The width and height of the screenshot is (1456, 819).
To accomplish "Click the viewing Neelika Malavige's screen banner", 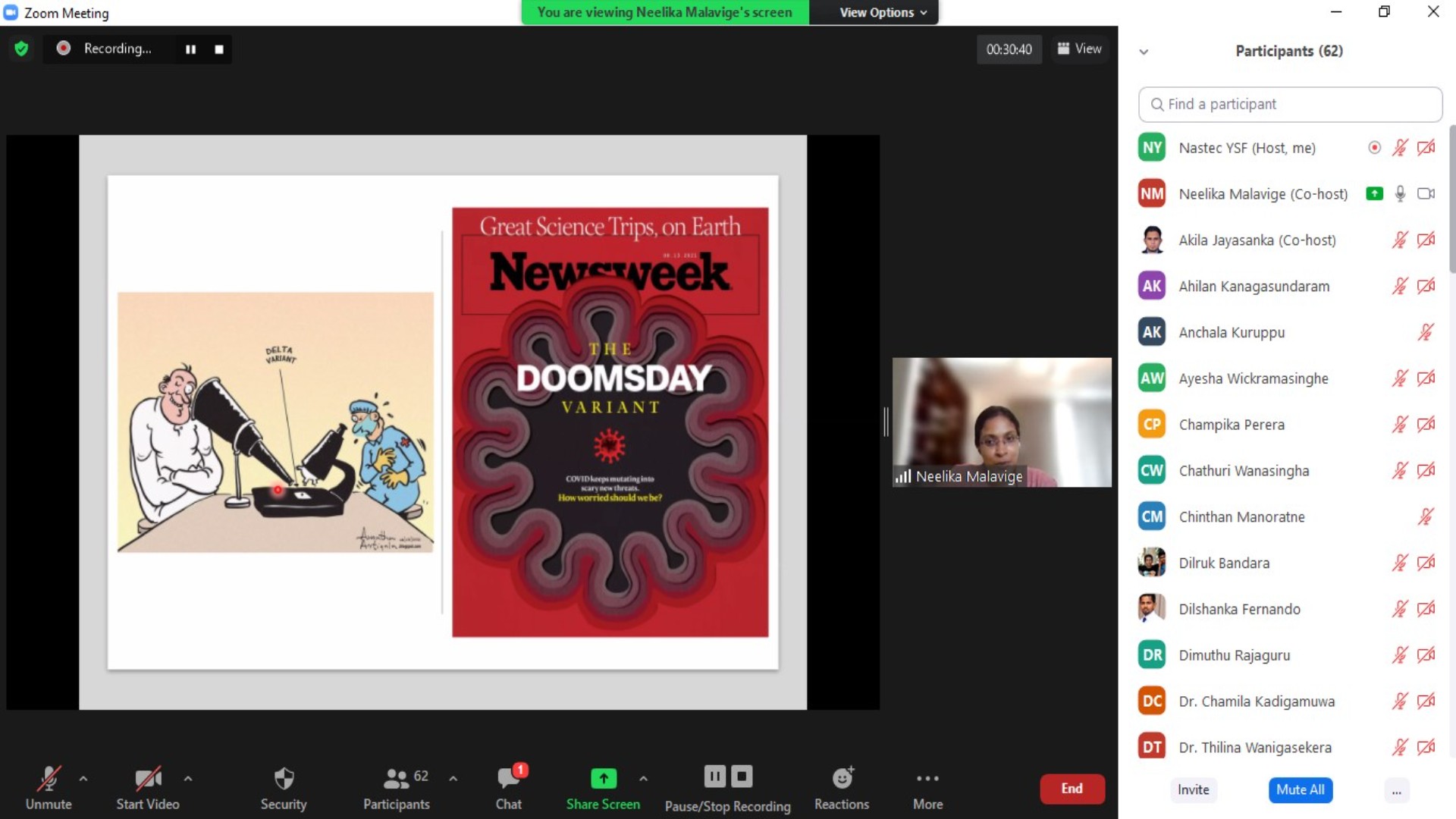I will (x=665, y=12).
